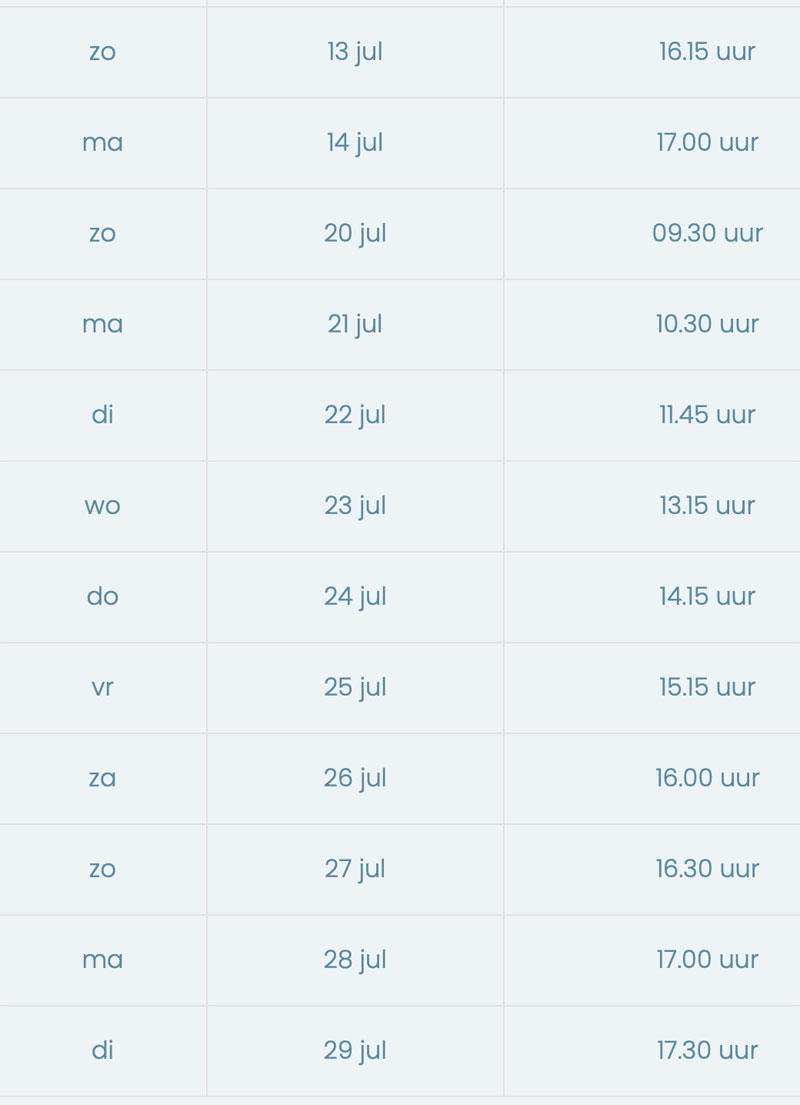
Task: Click the 10.30 uur time entry
Action: (x=707, y=324)
